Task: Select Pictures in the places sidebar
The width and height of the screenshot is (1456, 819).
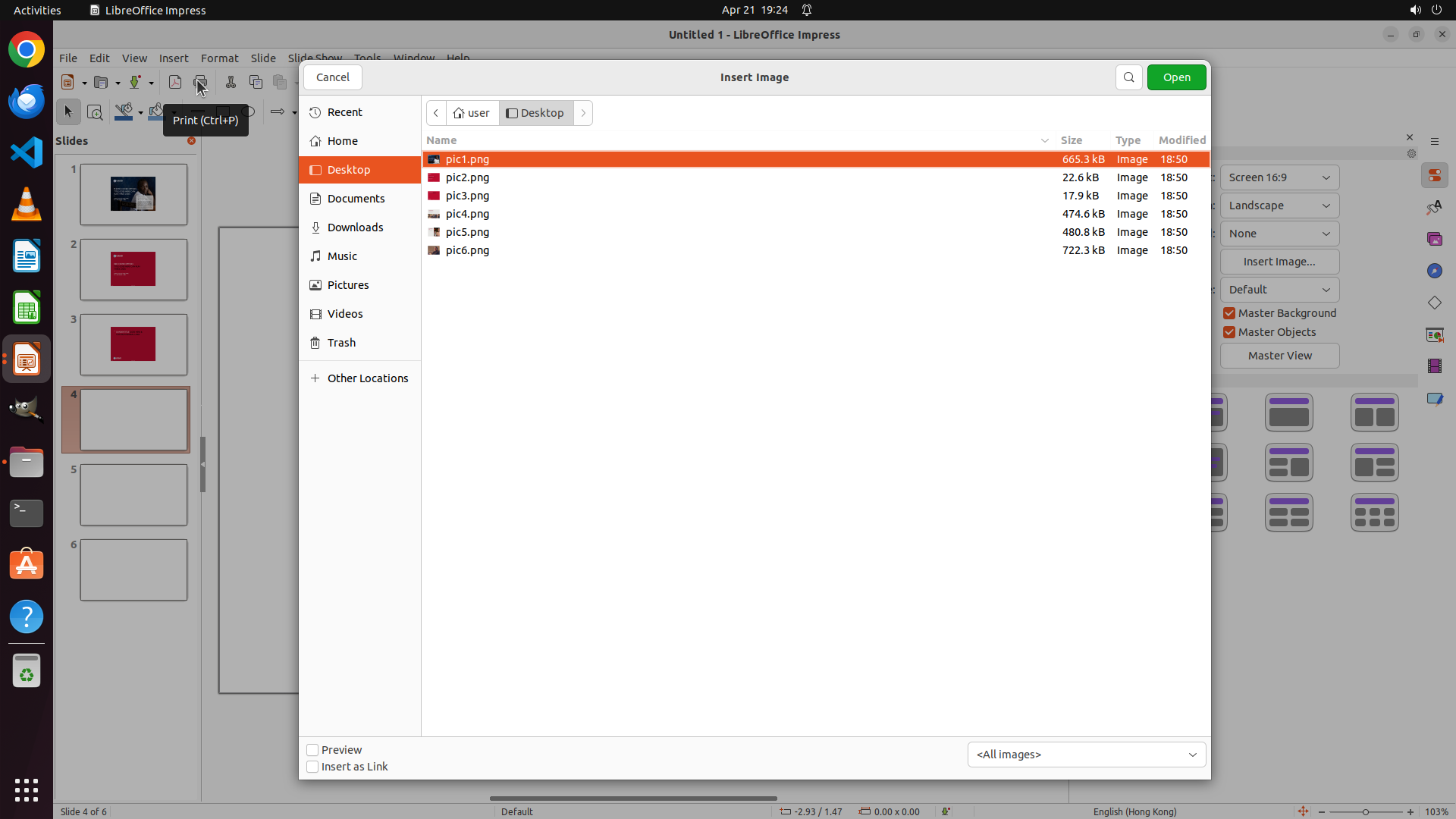Action: [x=348, y=285]
